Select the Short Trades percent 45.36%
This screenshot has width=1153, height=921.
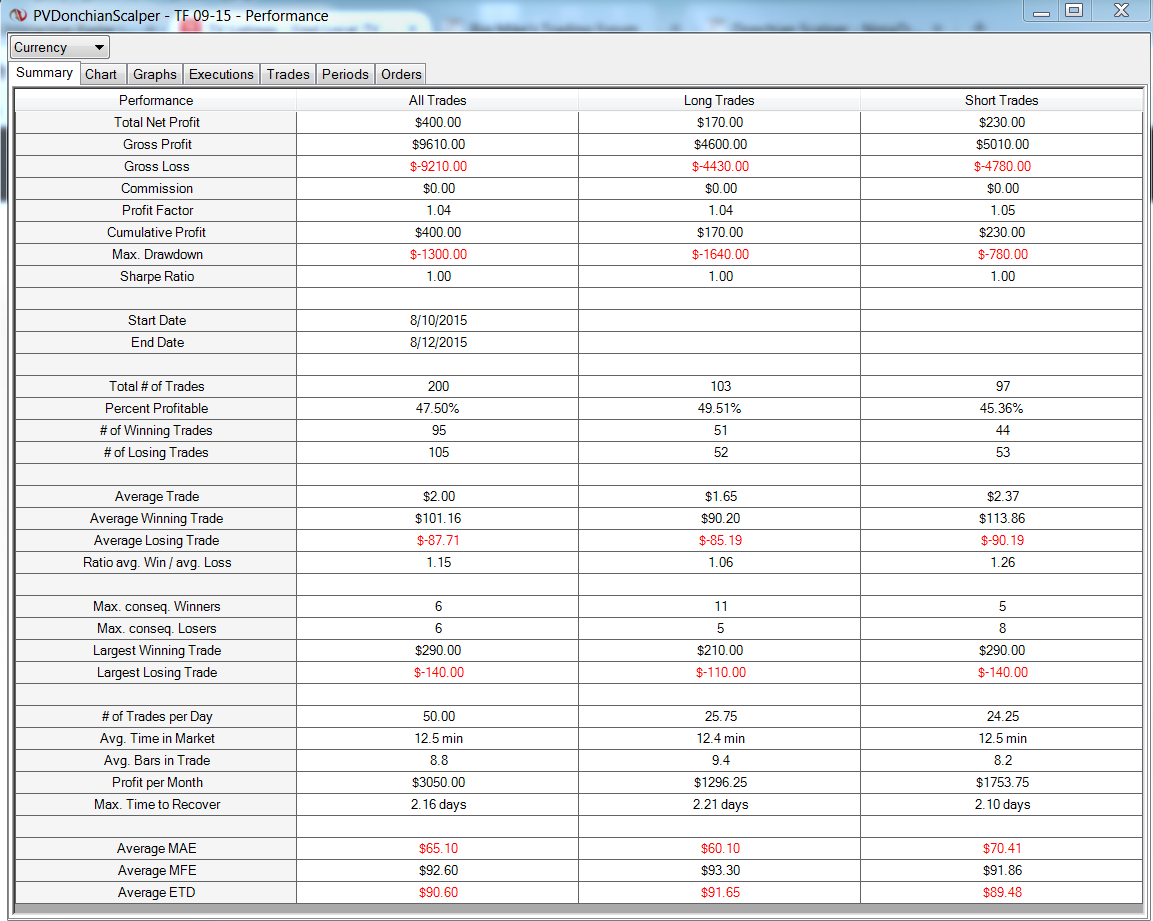tap(1002, 408)
